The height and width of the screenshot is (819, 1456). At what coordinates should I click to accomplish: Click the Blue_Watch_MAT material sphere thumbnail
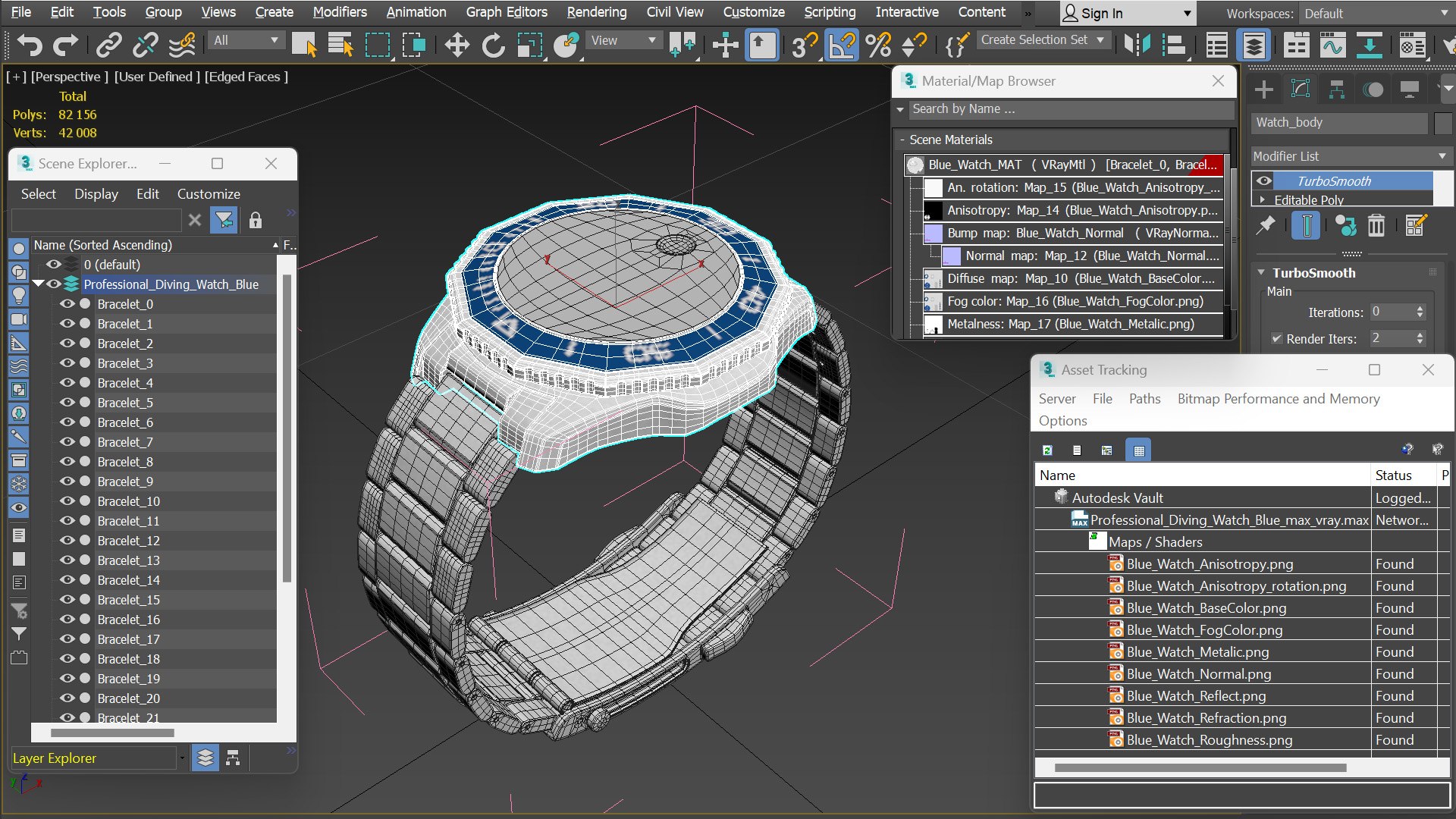coord(915,165)
